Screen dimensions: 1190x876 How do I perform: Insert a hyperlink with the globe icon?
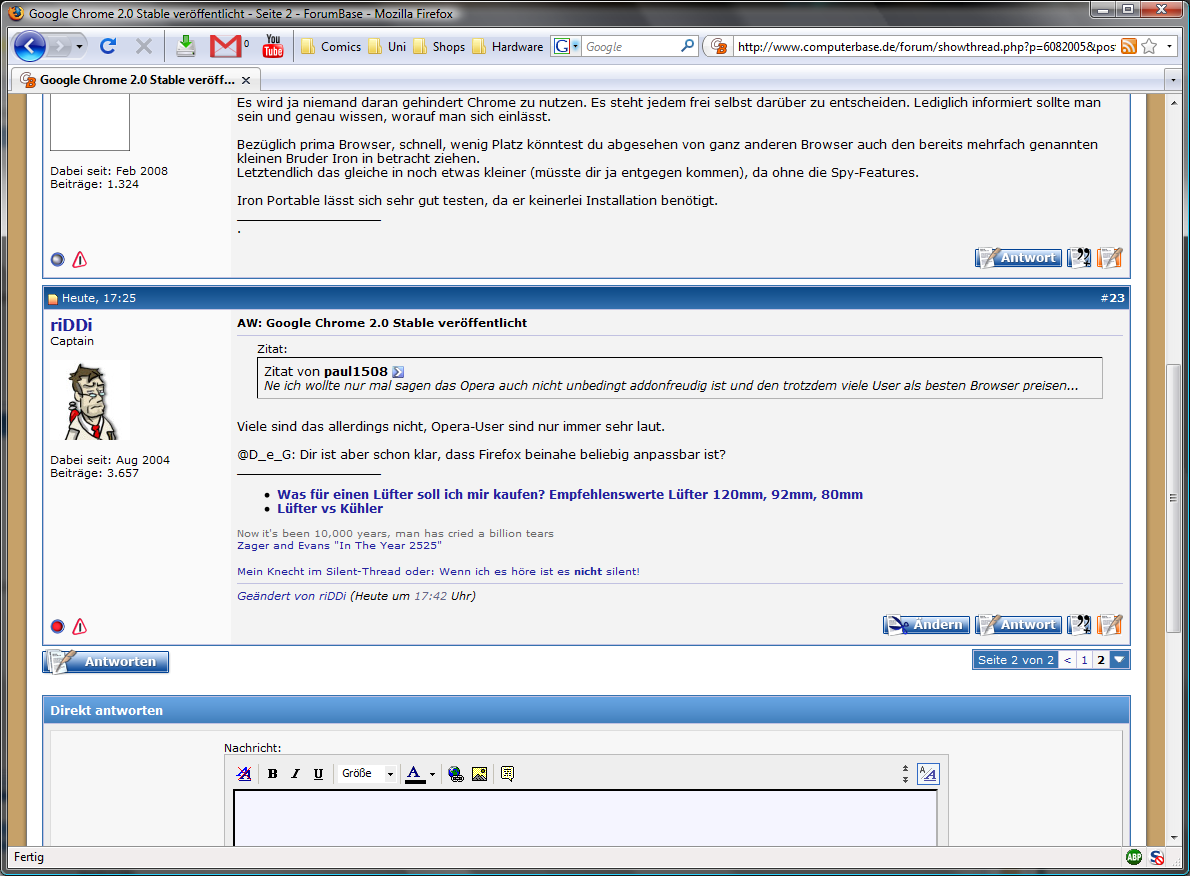tap(455, 774)
